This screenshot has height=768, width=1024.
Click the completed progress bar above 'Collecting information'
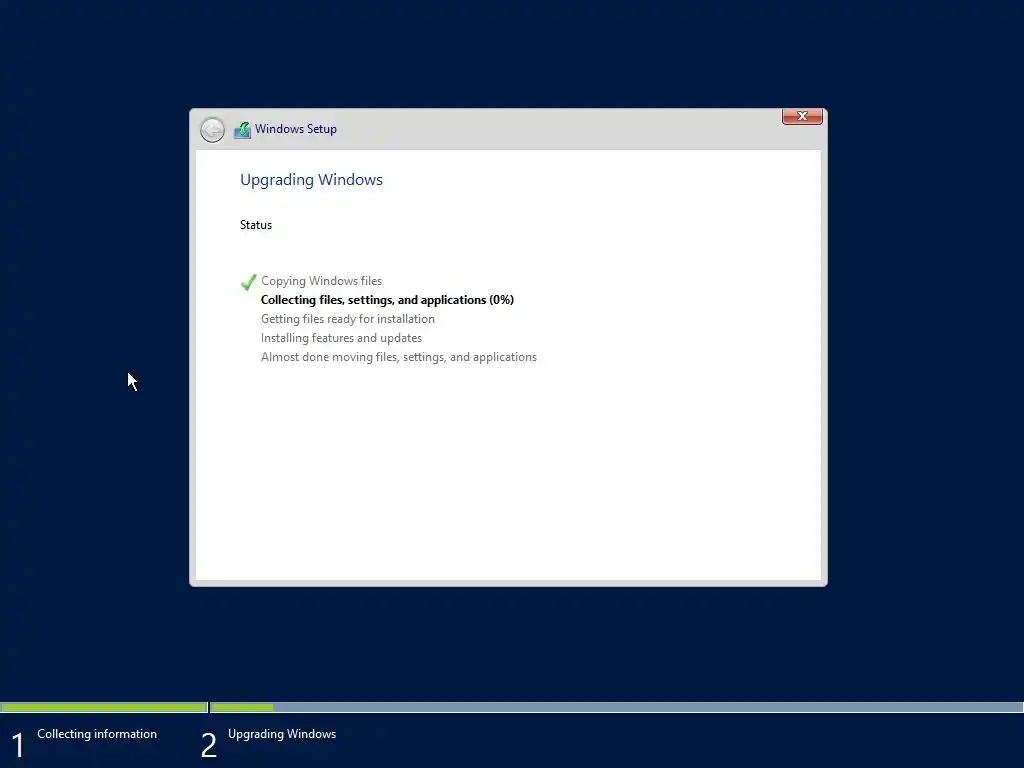tap(104, 707)
